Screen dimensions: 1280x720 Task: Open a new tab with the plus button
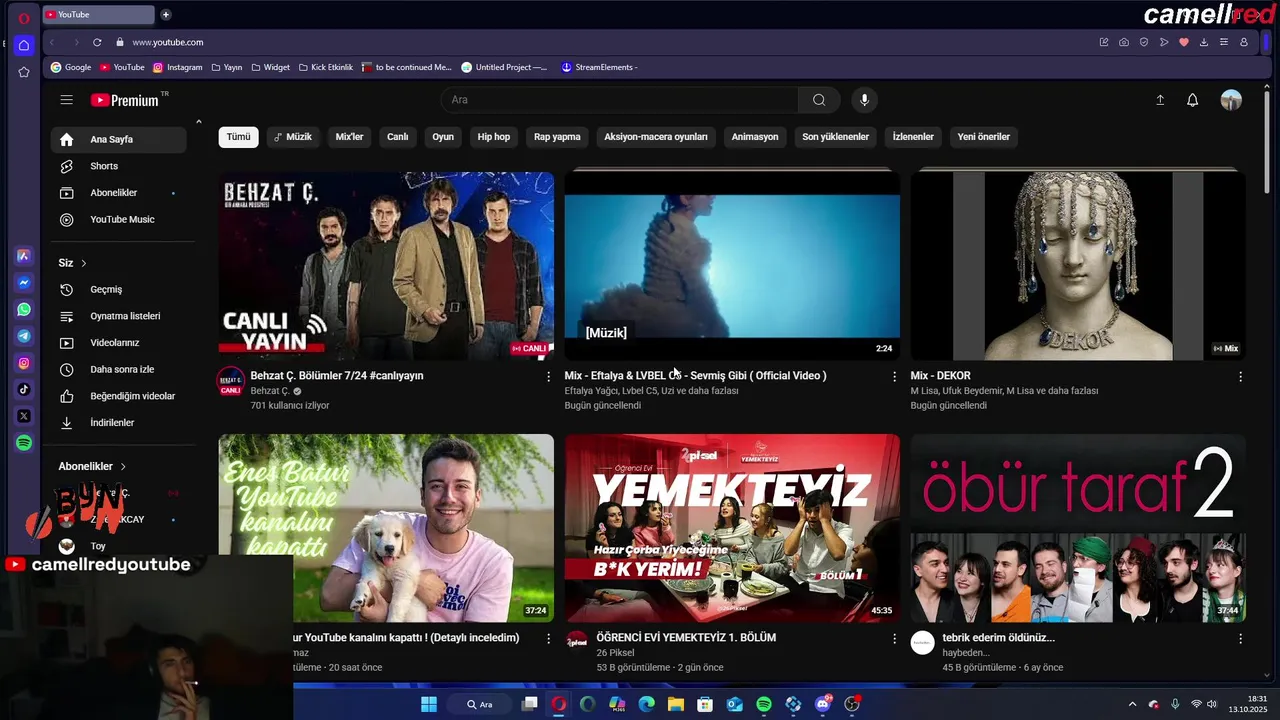pyautogui.click(x=166, y=14)
